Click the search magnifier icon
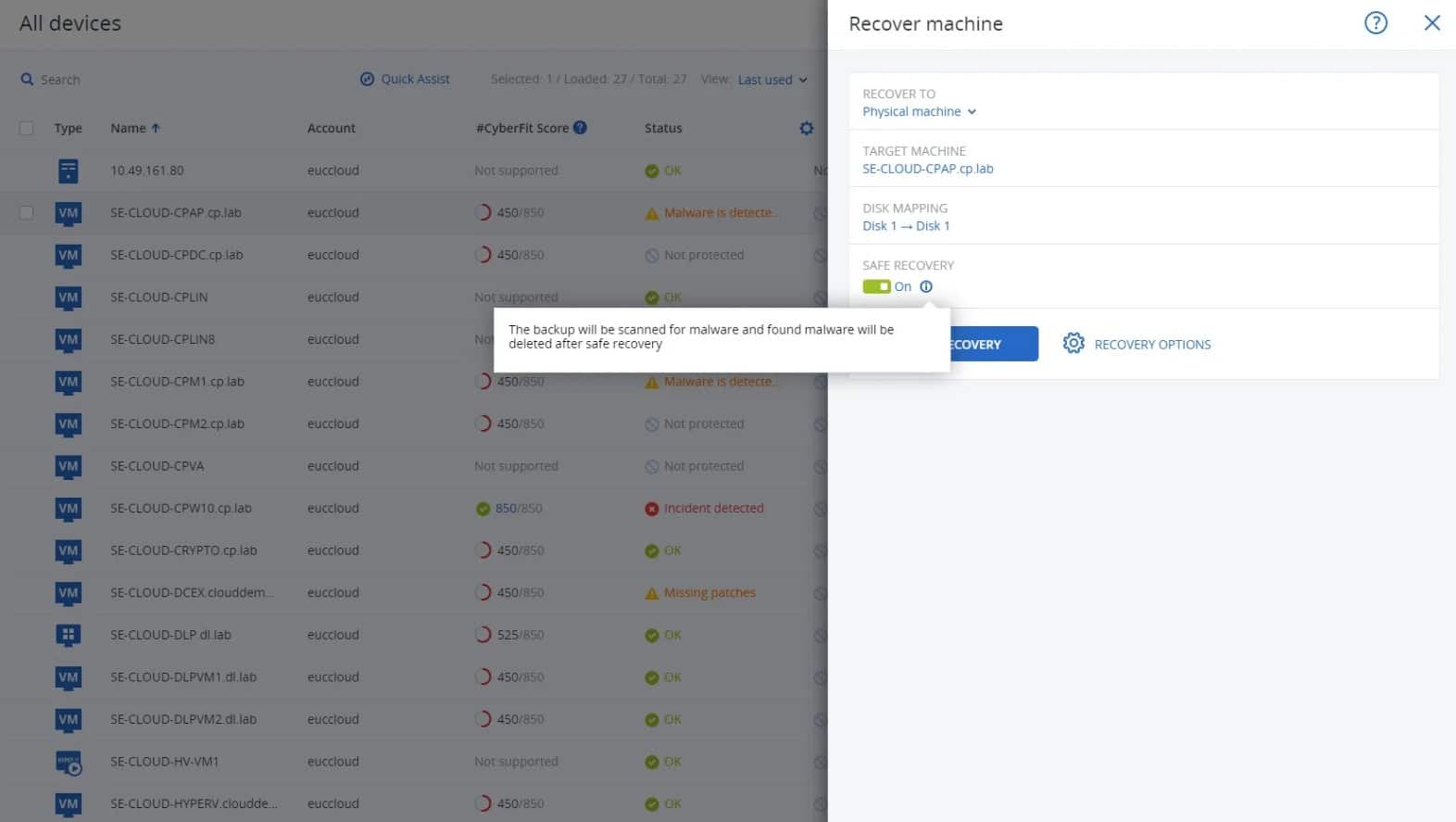This screenshot has width=1456, height=822. tap(27, 80)
